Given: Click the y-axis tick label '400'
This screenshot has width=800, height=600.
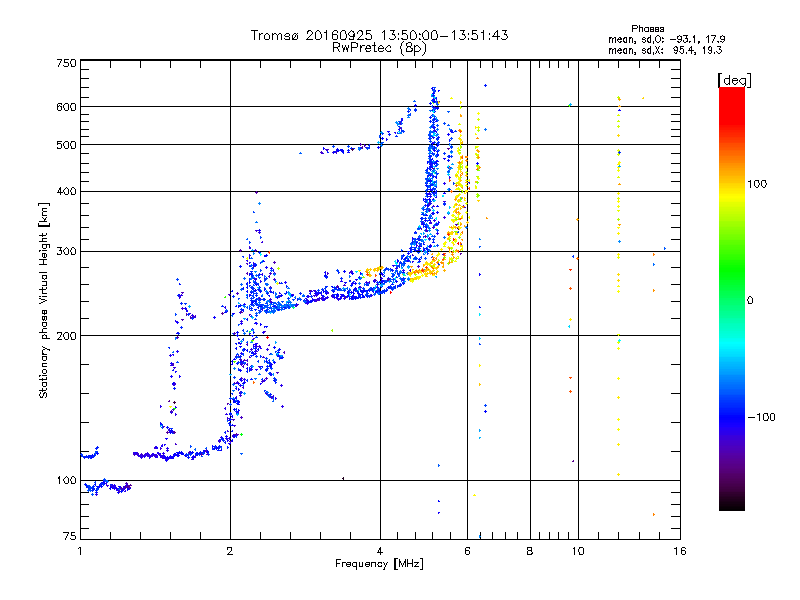Looking at the screenshot, I should (x=66, y=191).
